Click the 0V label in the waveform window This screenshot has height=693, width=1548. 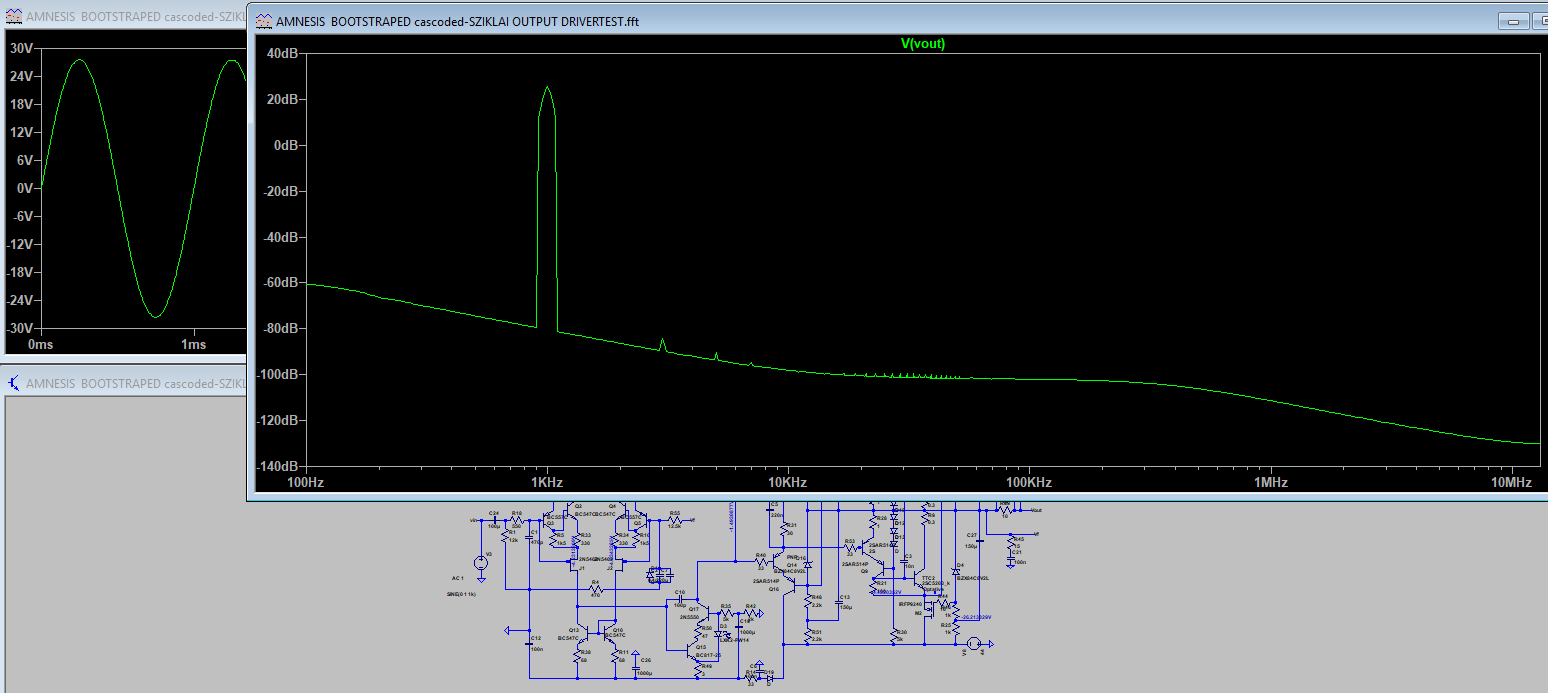[x=26, y=188]
